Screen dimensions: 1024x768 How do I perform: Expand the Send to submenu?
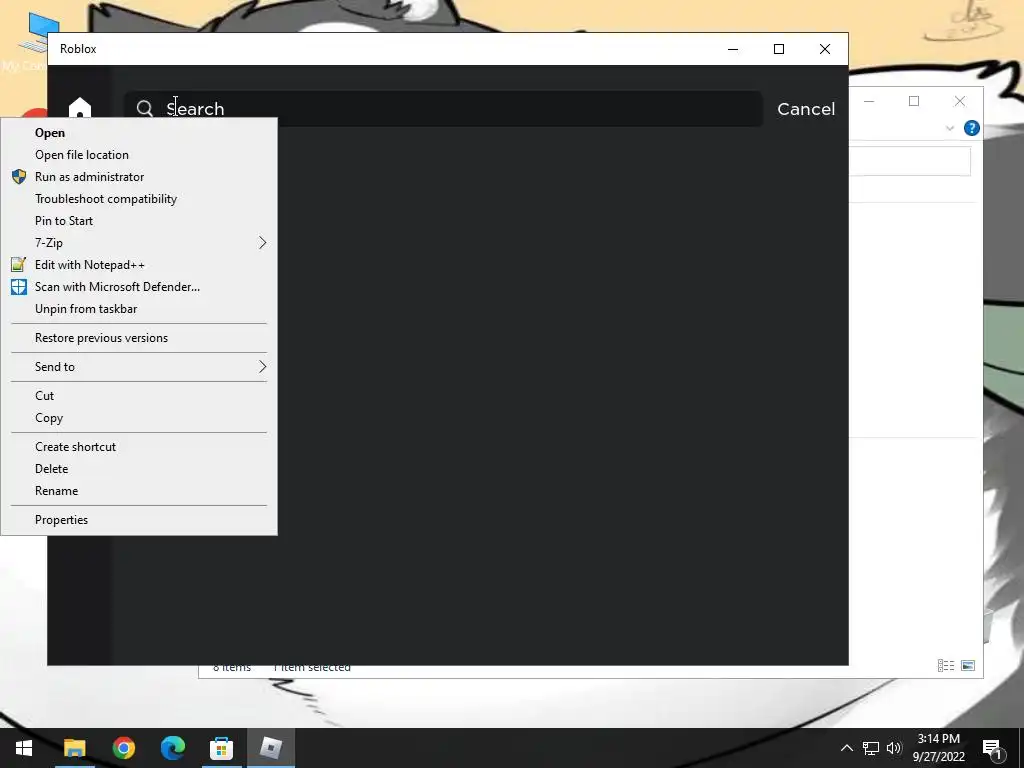pyautogui.click(x=139, y=367)
